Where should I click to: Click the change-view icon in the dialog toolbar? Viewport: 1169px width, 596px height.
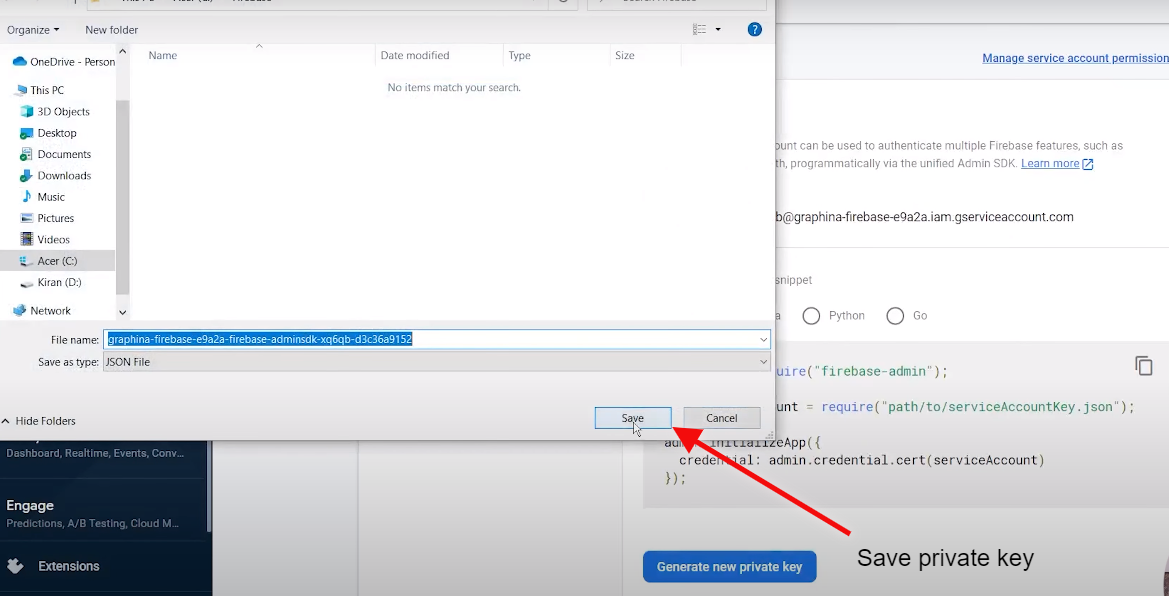click(699, 30)
